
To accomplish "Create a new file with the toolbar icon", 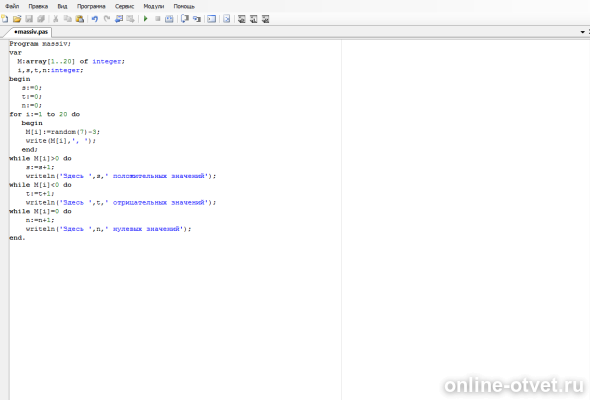I will (x=5, y=19).
